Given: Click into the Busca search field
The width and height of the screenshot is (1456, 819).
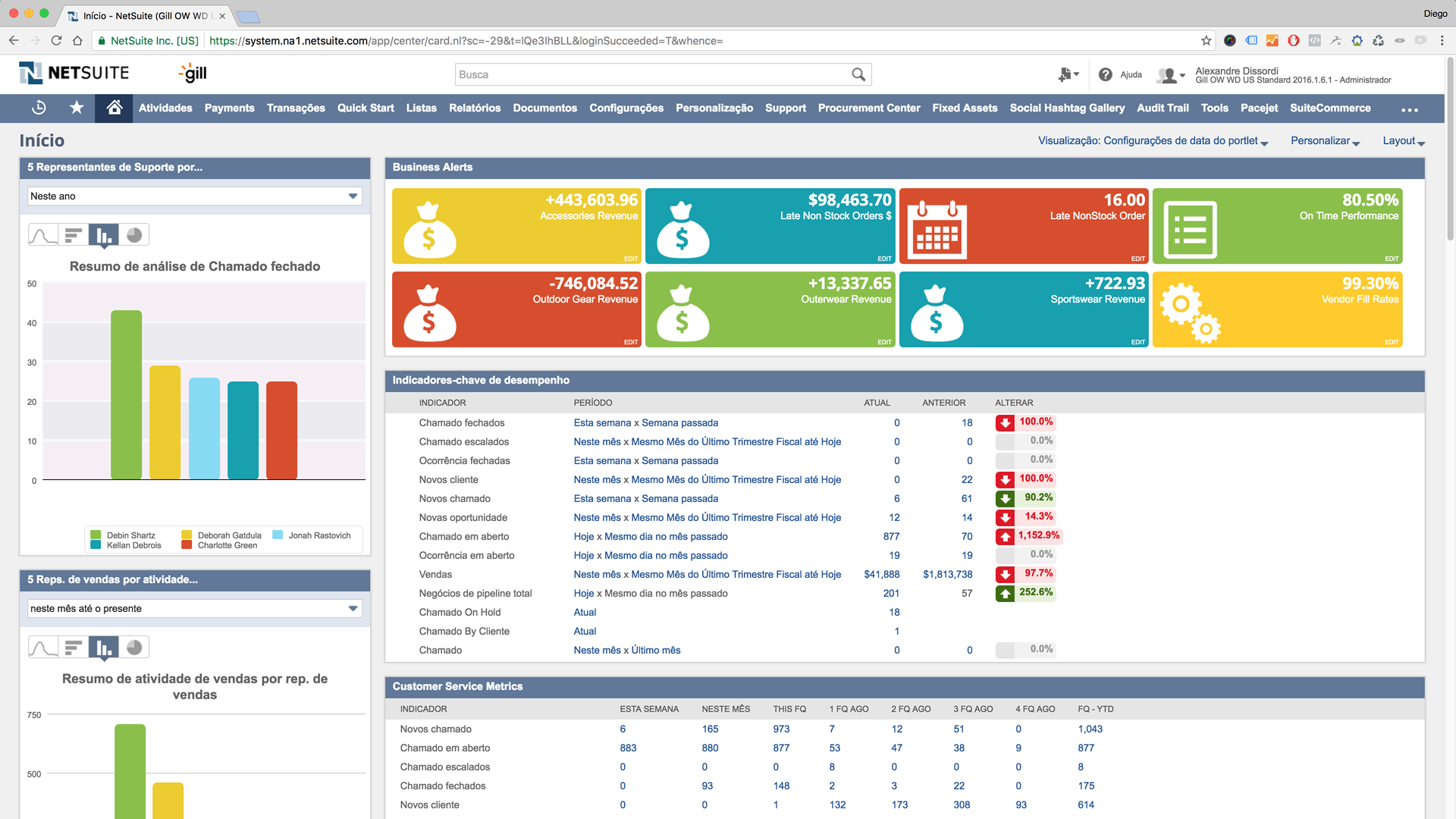Looking at the screenshot, I should click(x=652, y=74).
